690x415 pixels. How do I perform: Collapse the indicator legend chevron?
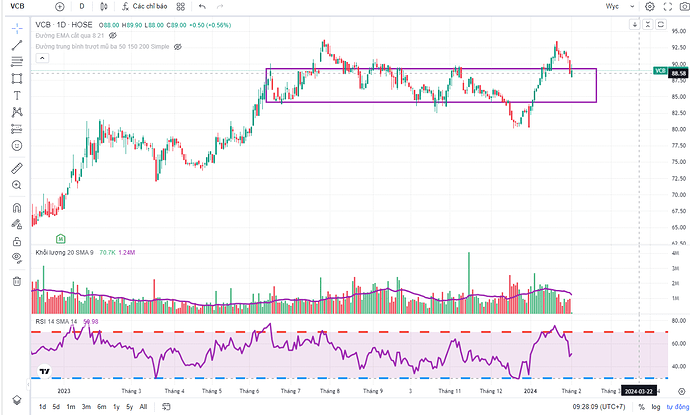40,58
